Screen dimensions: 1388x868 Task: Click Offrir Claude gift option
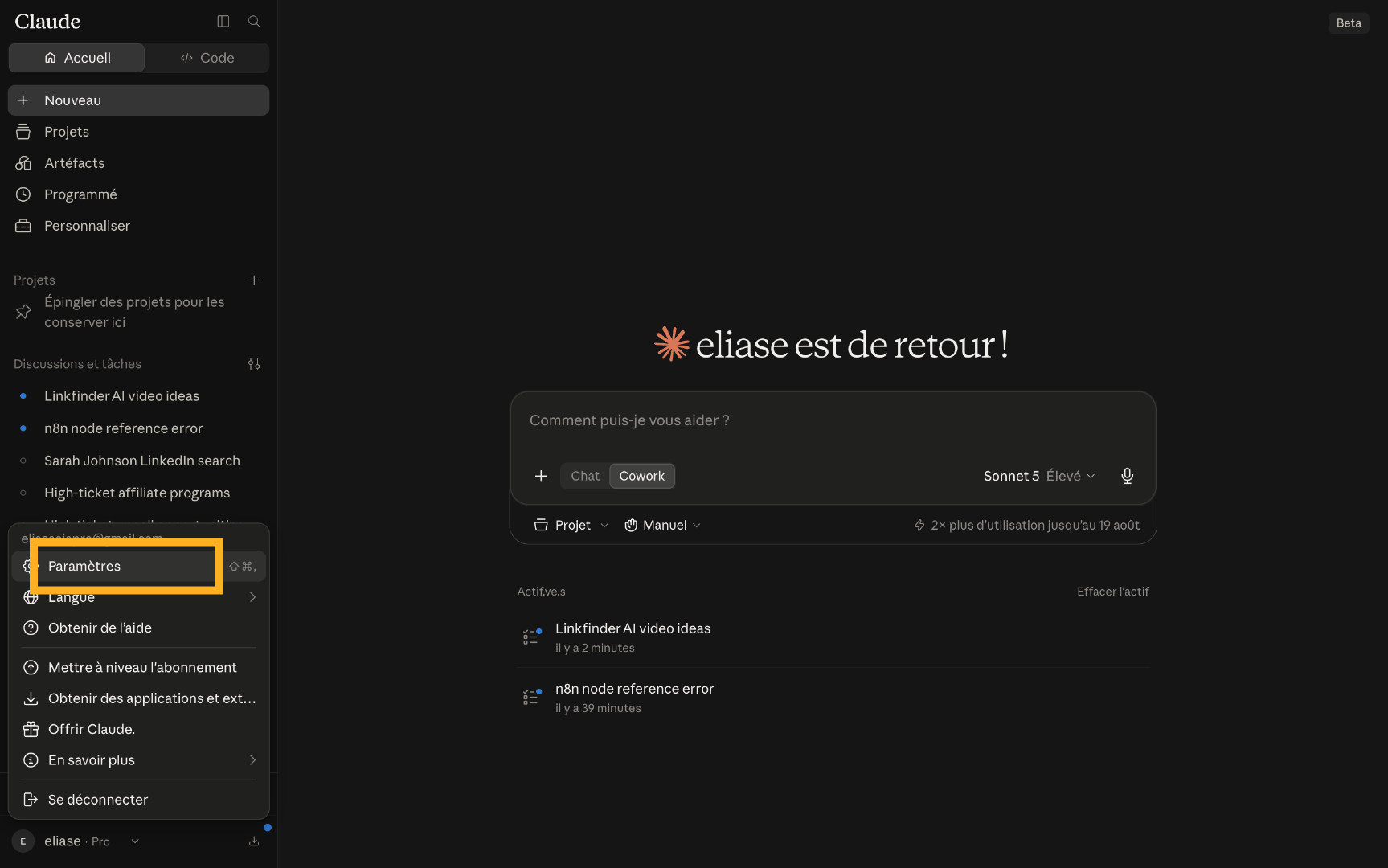pos(138,729)
